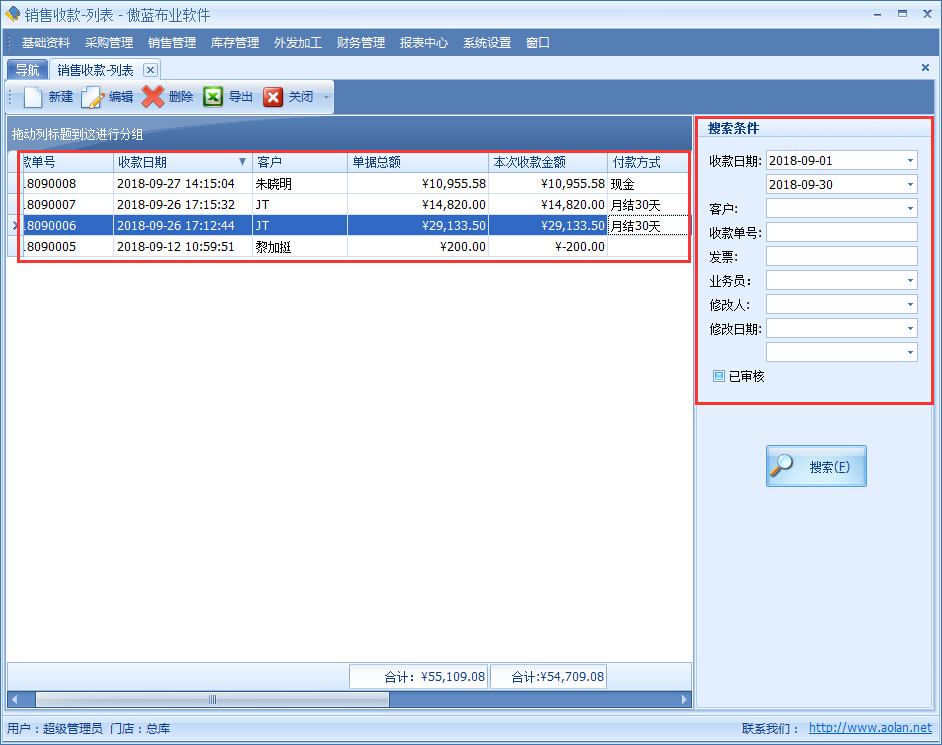The image size is (942, 745).
Task: Open the 客户 dropdown in search panel
Action: click(x=910, y=209)
